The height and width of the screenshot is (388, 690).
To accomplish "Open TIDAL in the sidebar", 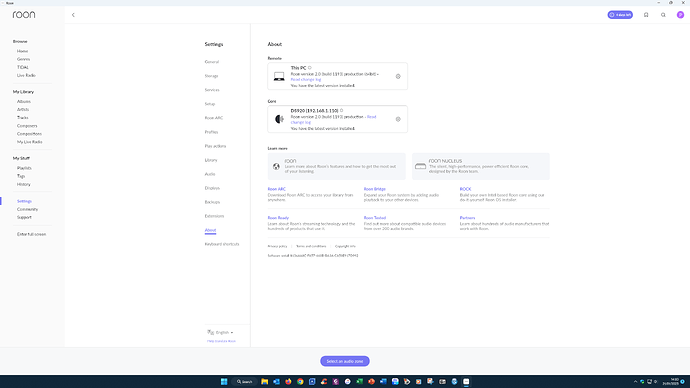I will (x=23, y=67).
